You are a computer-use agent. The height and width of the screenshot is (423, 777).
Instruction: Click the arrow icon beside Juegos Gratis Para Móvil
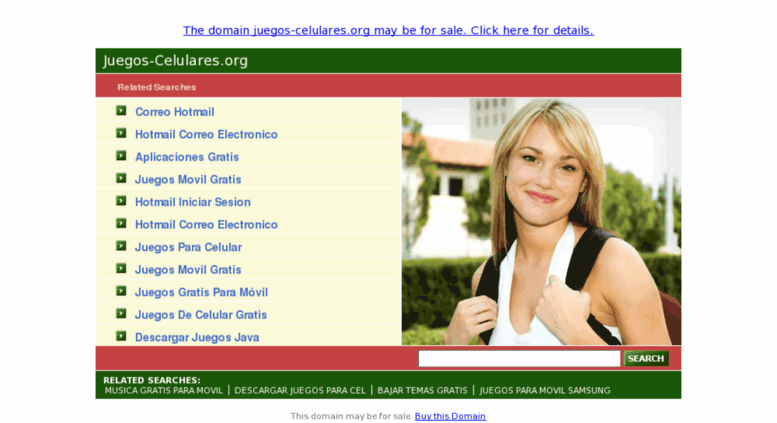[121, 291]
